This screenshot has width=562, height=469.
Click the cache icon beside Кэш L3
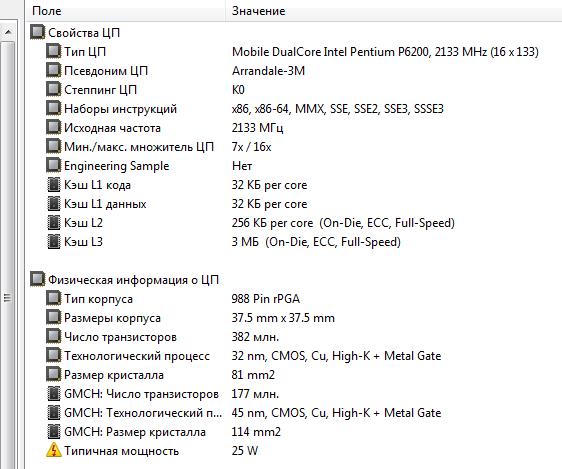point(53,241)
